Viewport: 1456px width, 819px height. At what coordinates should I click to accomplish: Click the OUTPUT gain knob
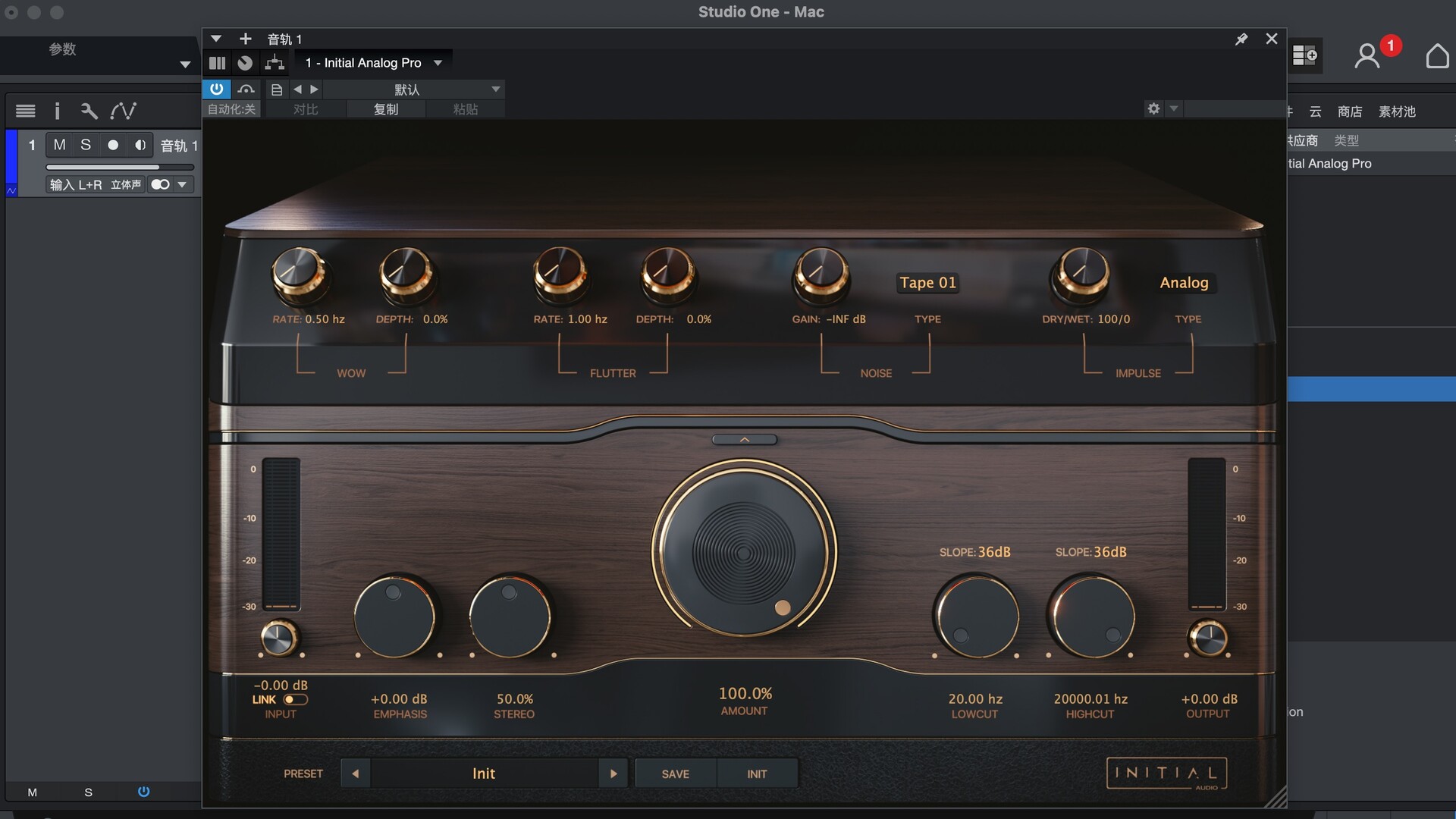1208,638
